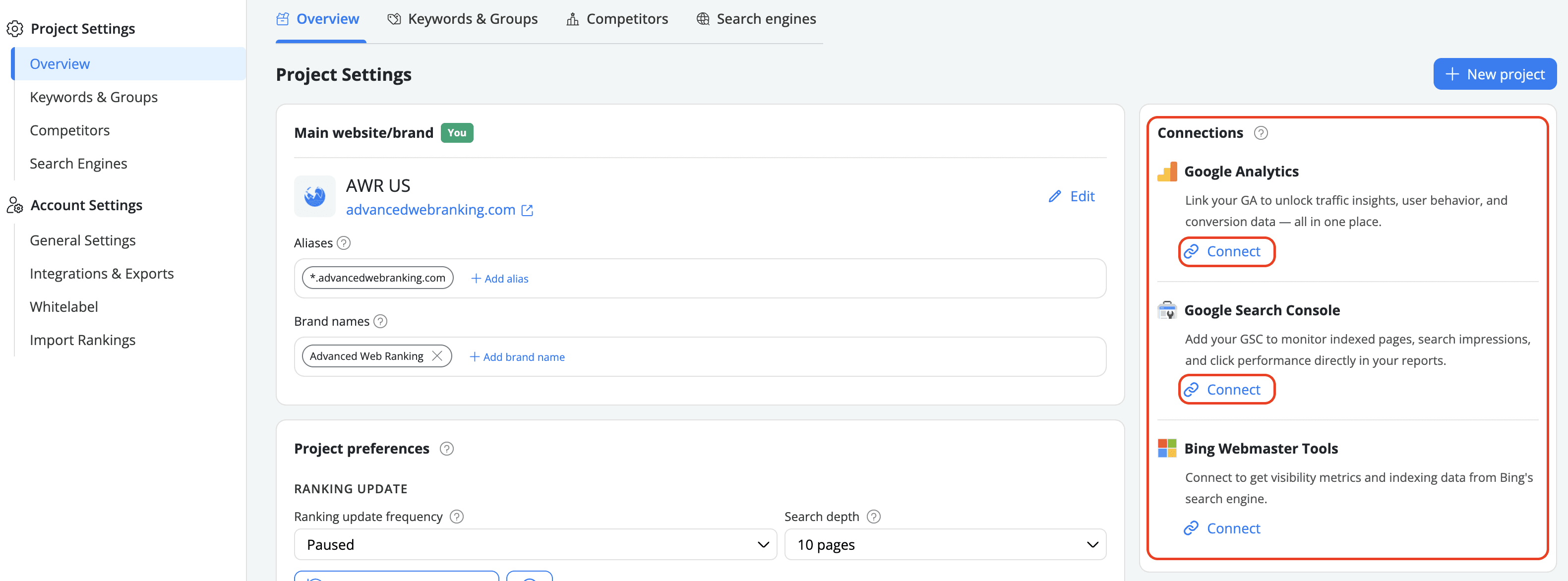Show help for Search depth
Screen dimensions: 1568x581
pos(873,517)
